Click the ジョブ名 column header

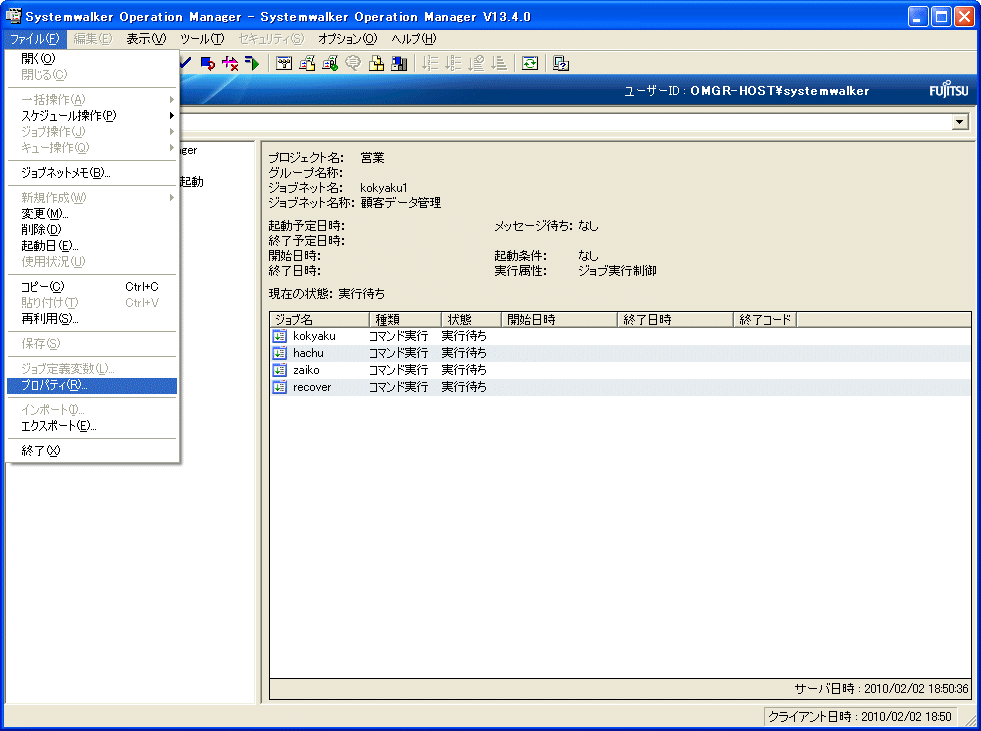click(x=320, y=320)
